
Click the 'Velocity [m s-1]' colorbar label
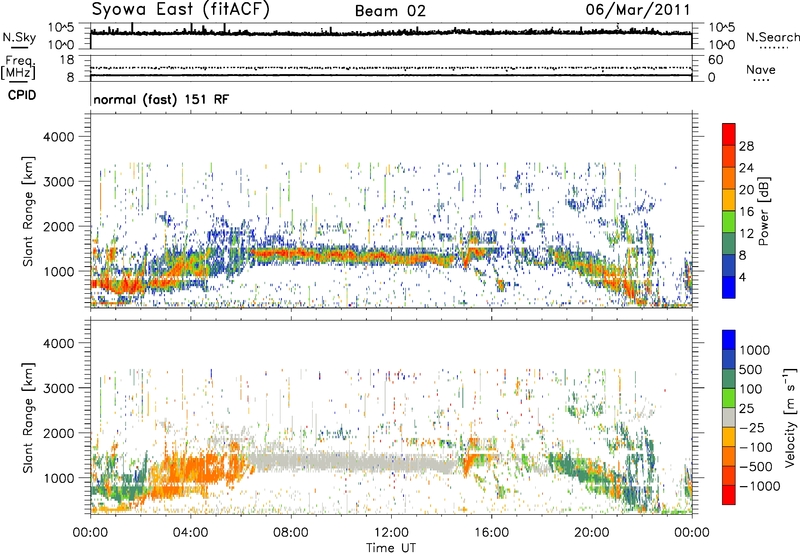pyautogui.click(x=790, y=417)
